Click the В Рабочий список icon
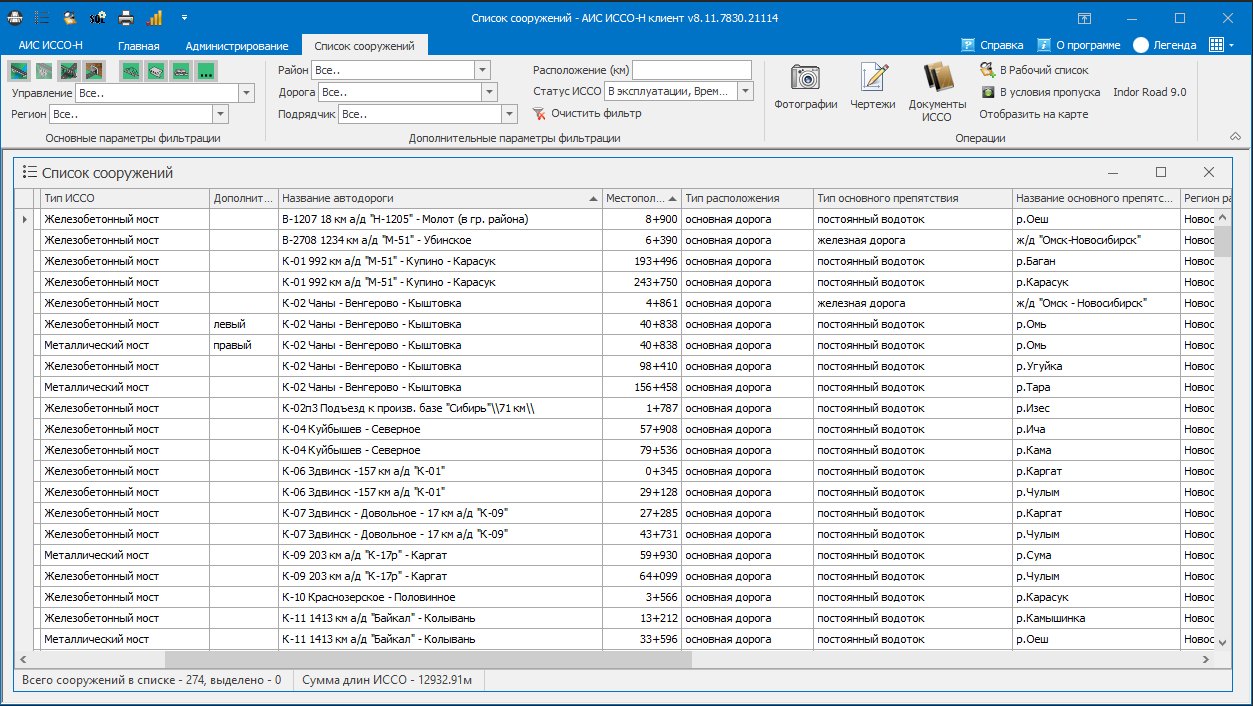This screenshot has height=706, width=1253. point(987,70)
